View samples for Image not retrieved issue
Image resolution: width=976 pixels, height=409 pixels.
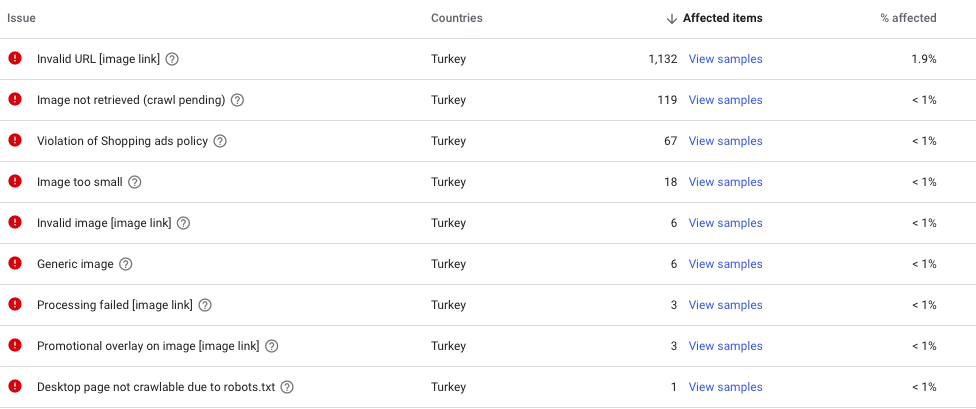tap(725, 100)
